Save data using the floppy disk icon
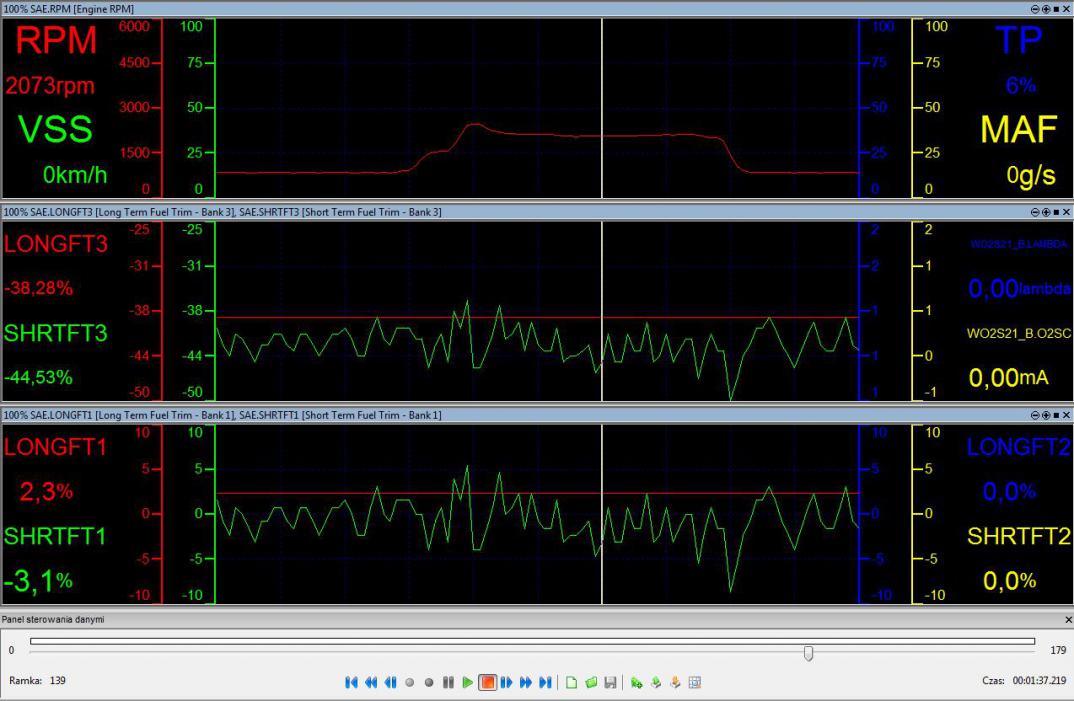 (609, 683)
